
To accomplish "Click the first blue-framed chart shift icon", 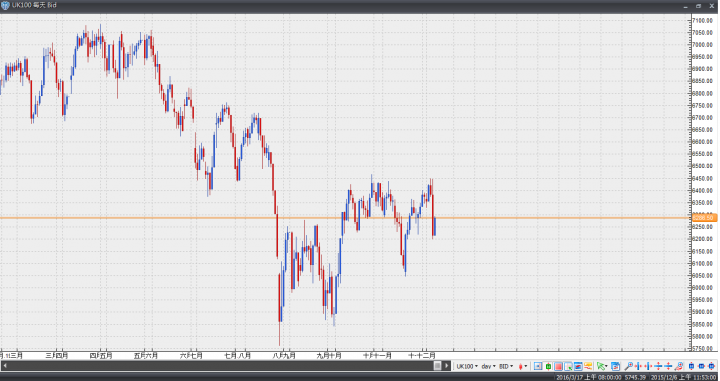I will (x=538, y=366).
